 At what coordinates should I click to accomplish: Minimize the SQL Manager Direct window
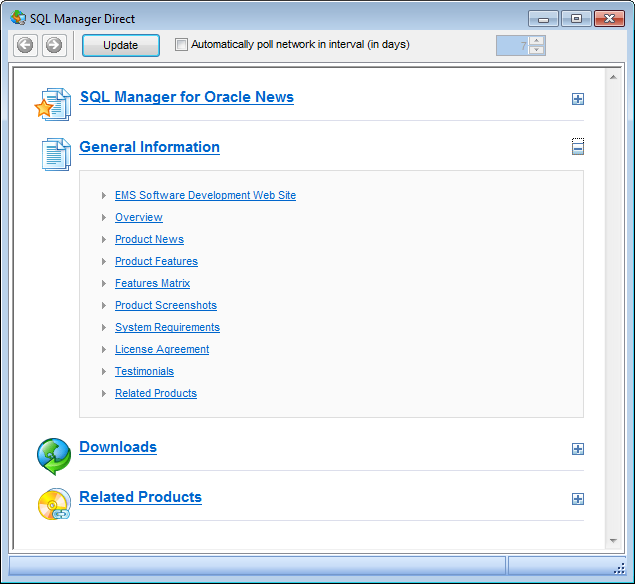pyautogui.click(x=543, y=19)
